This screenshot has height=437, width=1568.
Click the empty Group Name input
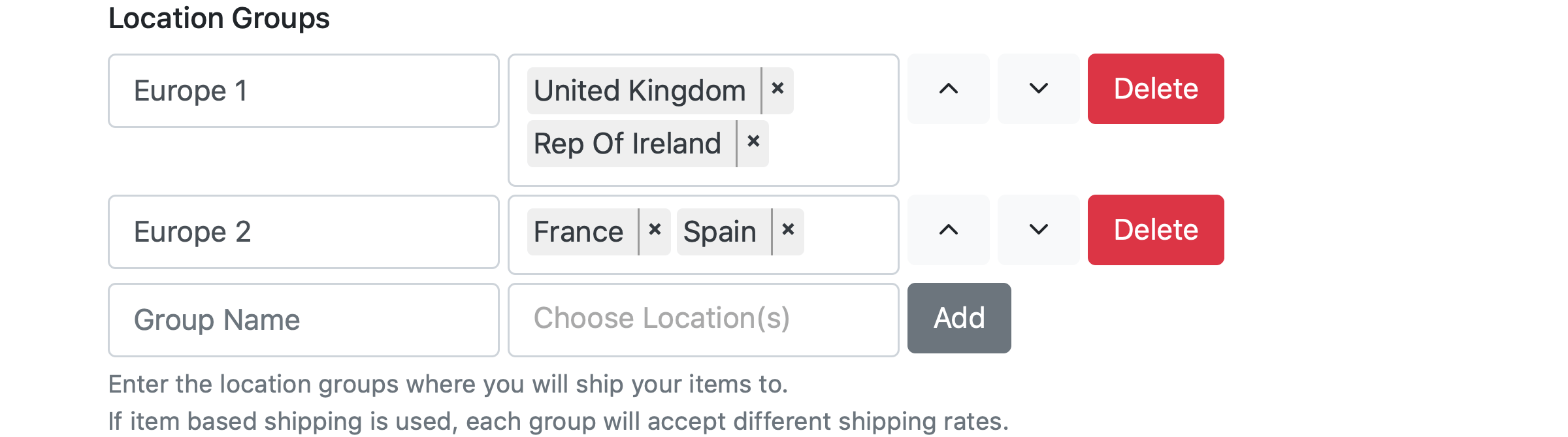click(303, 319)
